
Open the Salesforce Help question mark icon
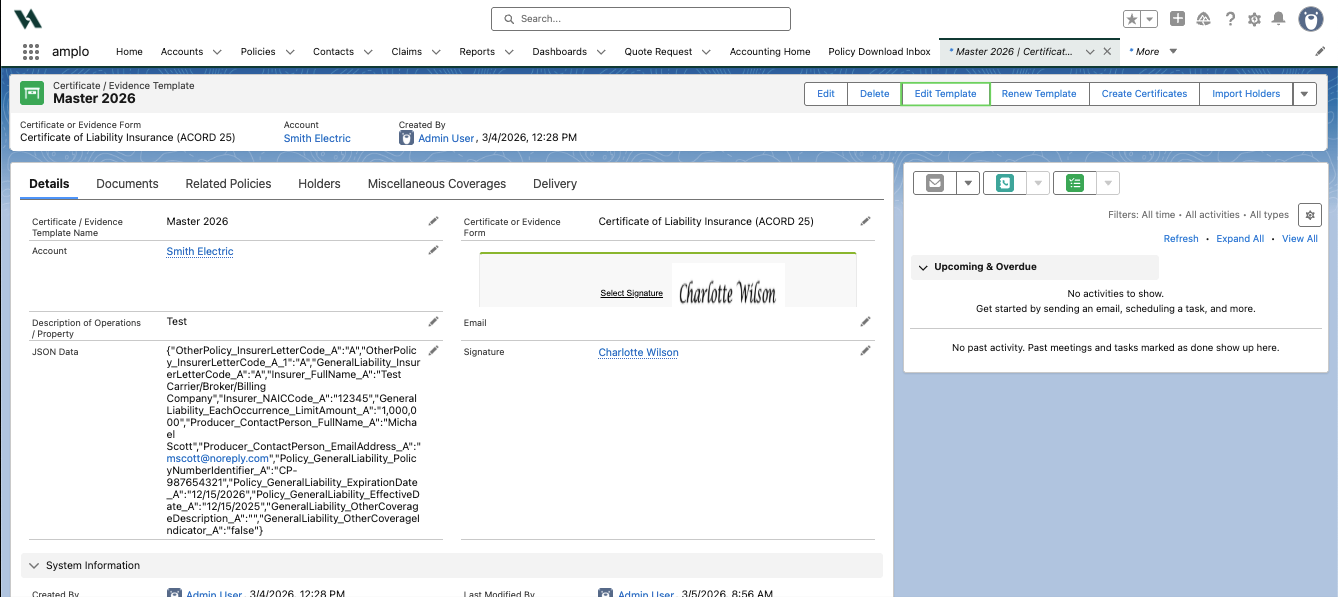[1230, 19]
